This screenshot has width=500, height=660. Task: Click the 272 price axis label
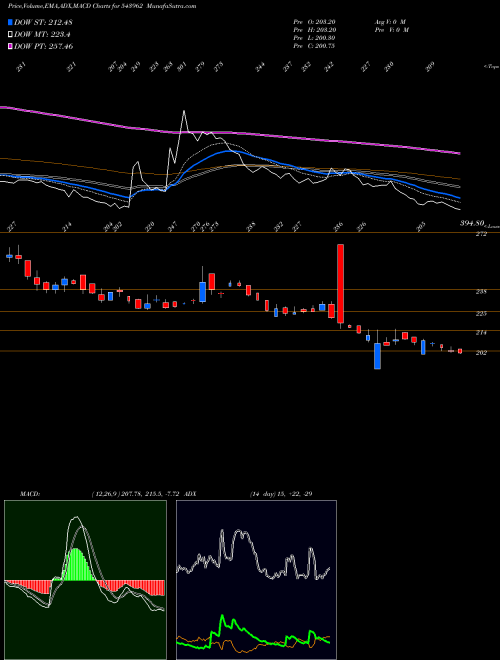(481, 234)
